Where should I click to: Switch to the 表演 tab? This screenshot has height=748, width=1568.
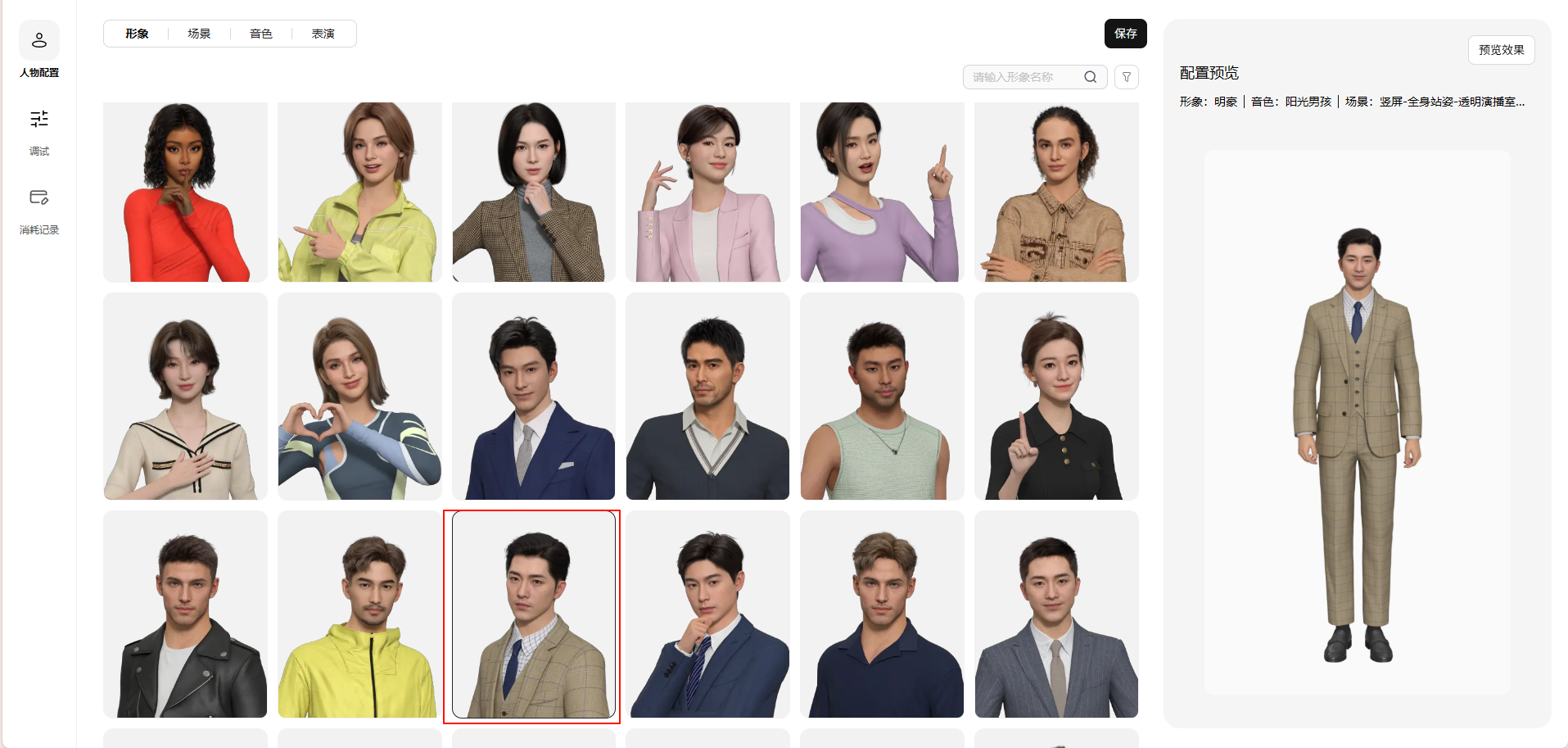point(323,34)
